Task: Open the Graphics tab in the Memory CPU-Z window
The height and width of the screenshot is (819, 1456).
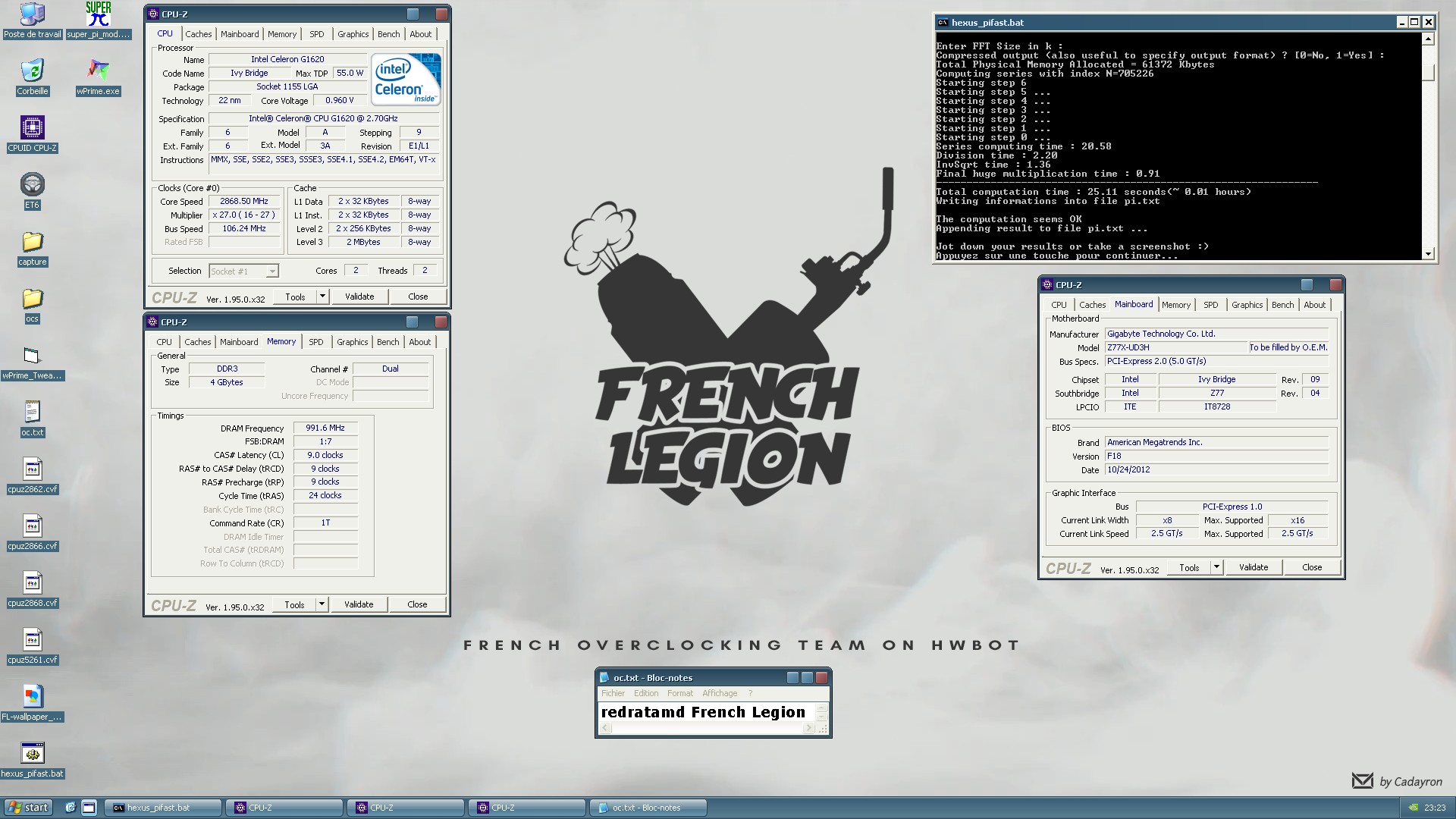Action: (x=353, y=342)
